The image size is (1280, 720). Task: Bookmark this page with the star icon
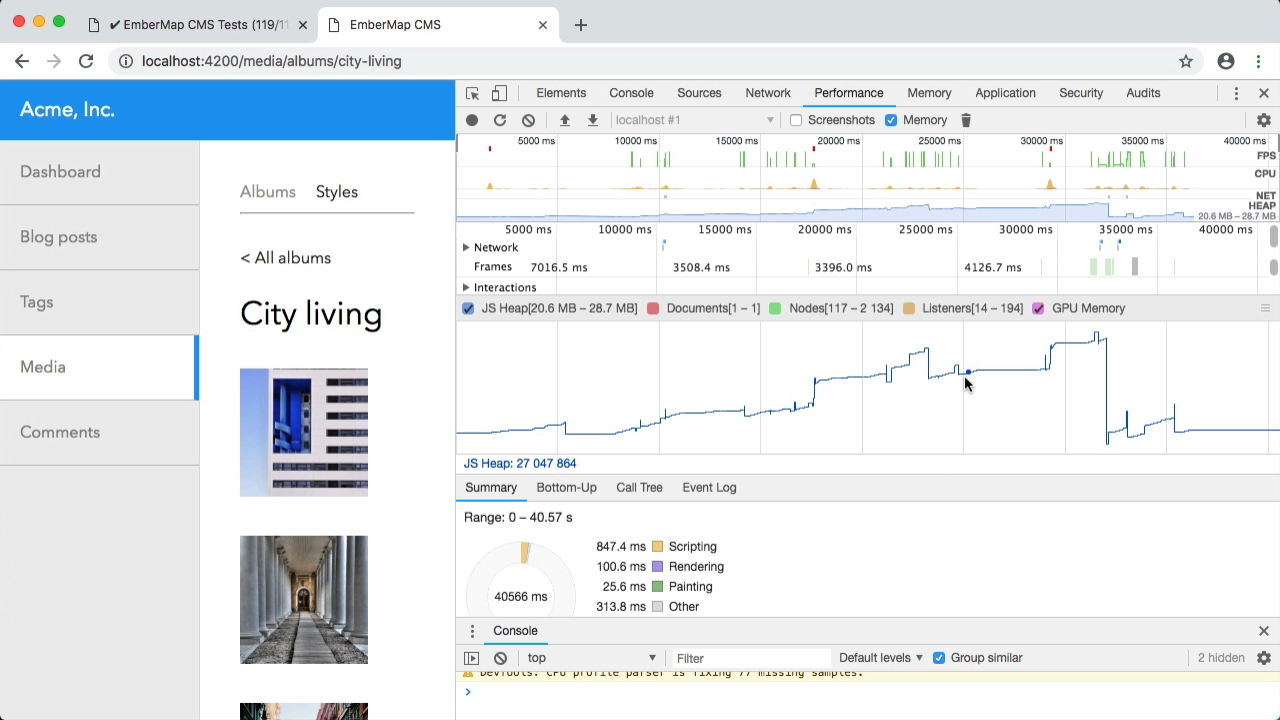click(1186, 61)
